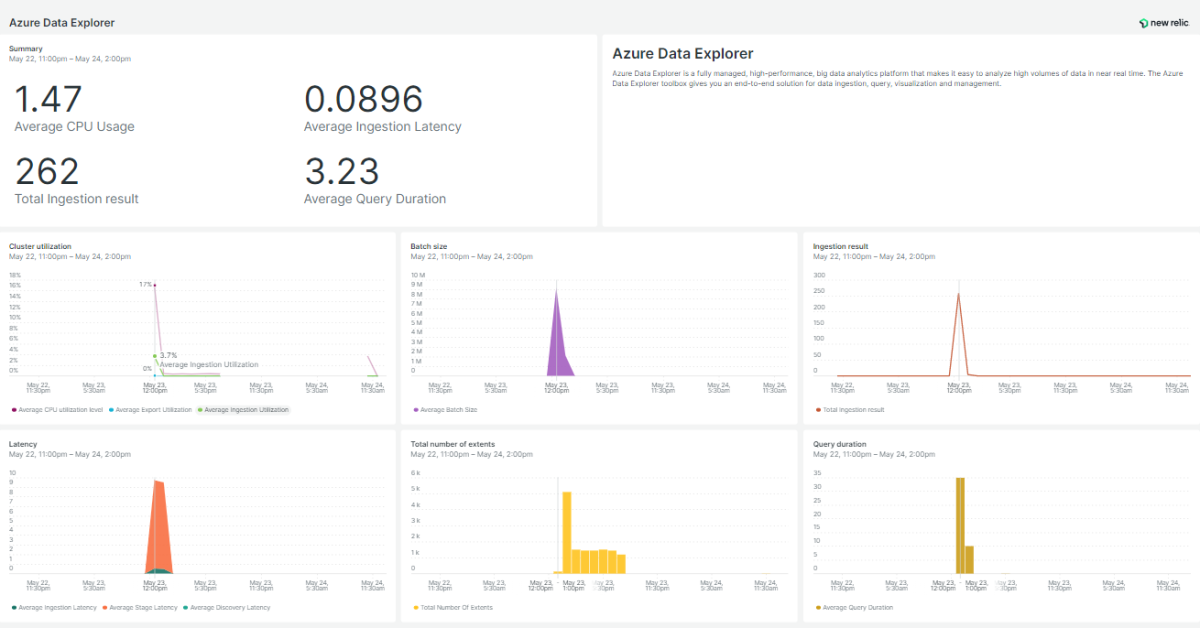Image resolution: width=1200 pixels, height=628 pixels.
Task: Click the tallest Query duration bar
Action: [960, 525]
